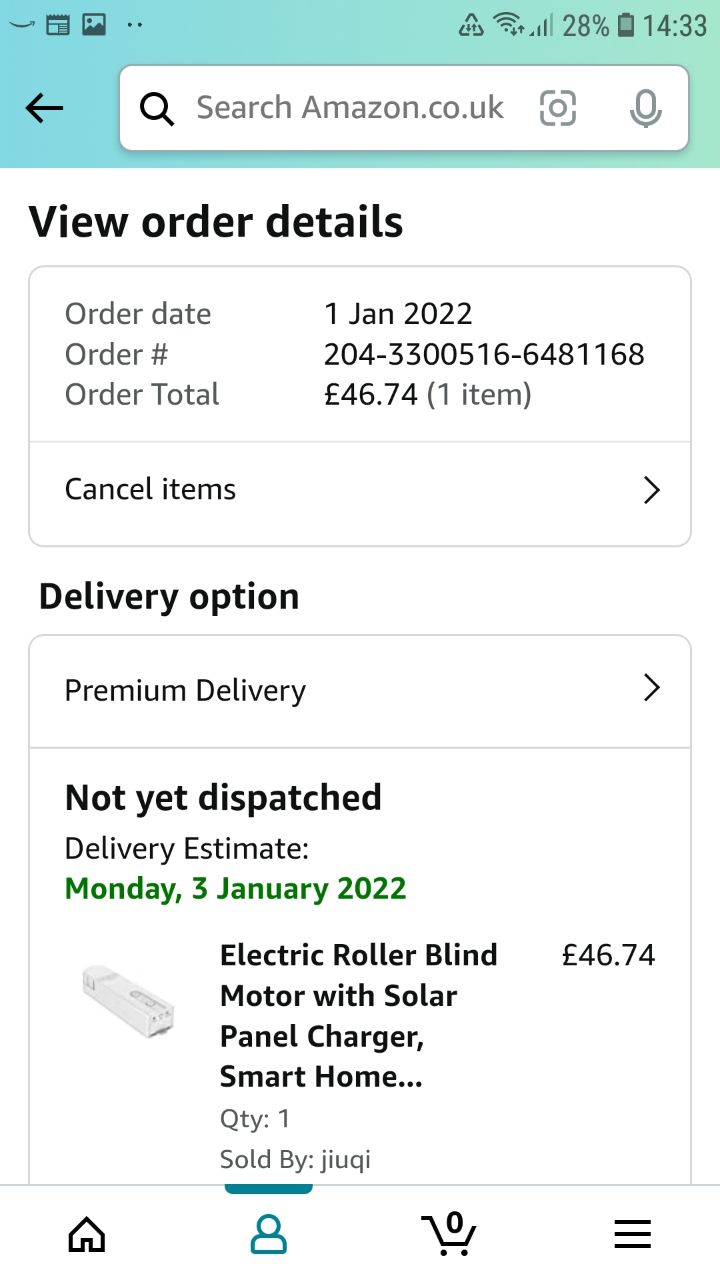Tap the search magnifier icon
The width and height of the screenshot is (720, 1280).
point(157,108)
